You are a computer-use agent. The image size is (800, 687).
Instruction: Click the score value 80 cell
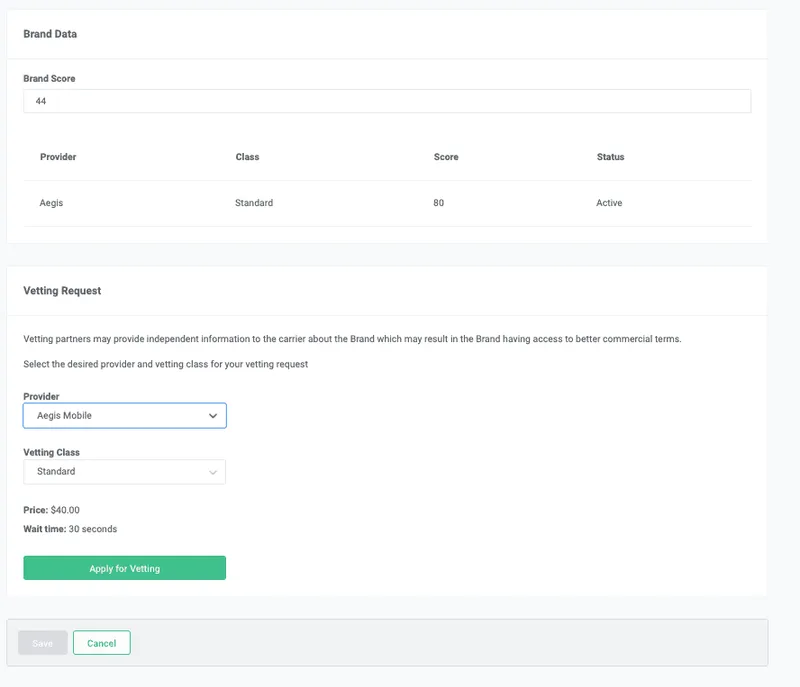439,203
